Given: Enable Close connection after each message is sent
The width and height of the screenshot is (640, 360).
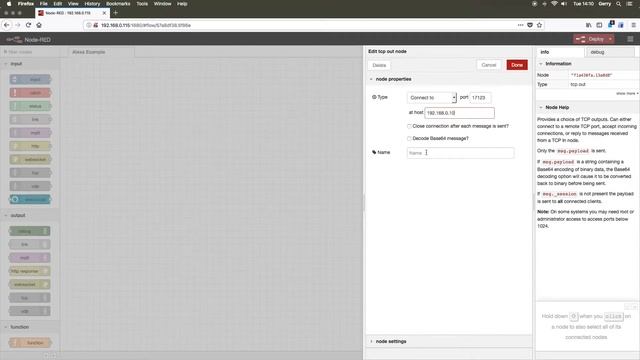Looking at the screenshot, I should pyautogui.click(x=409, y=127).
